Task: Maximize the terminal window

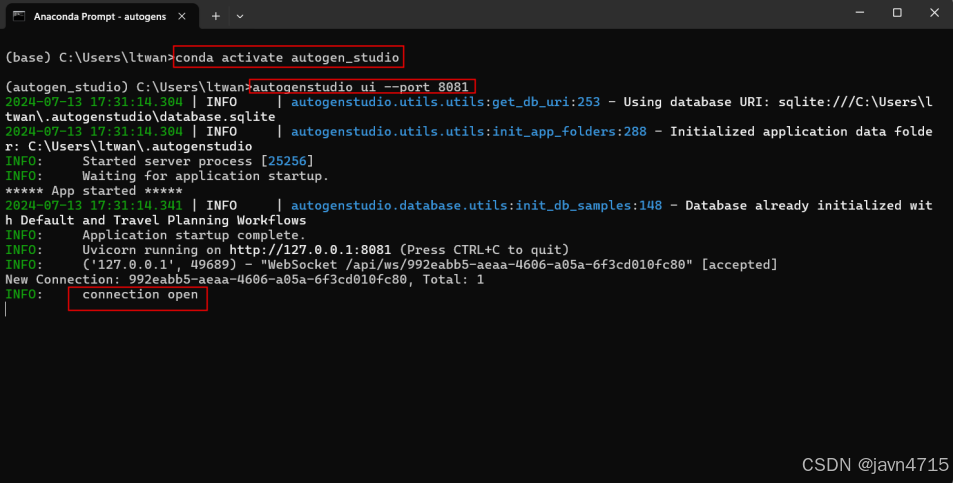Action: (x=897, y=13)
